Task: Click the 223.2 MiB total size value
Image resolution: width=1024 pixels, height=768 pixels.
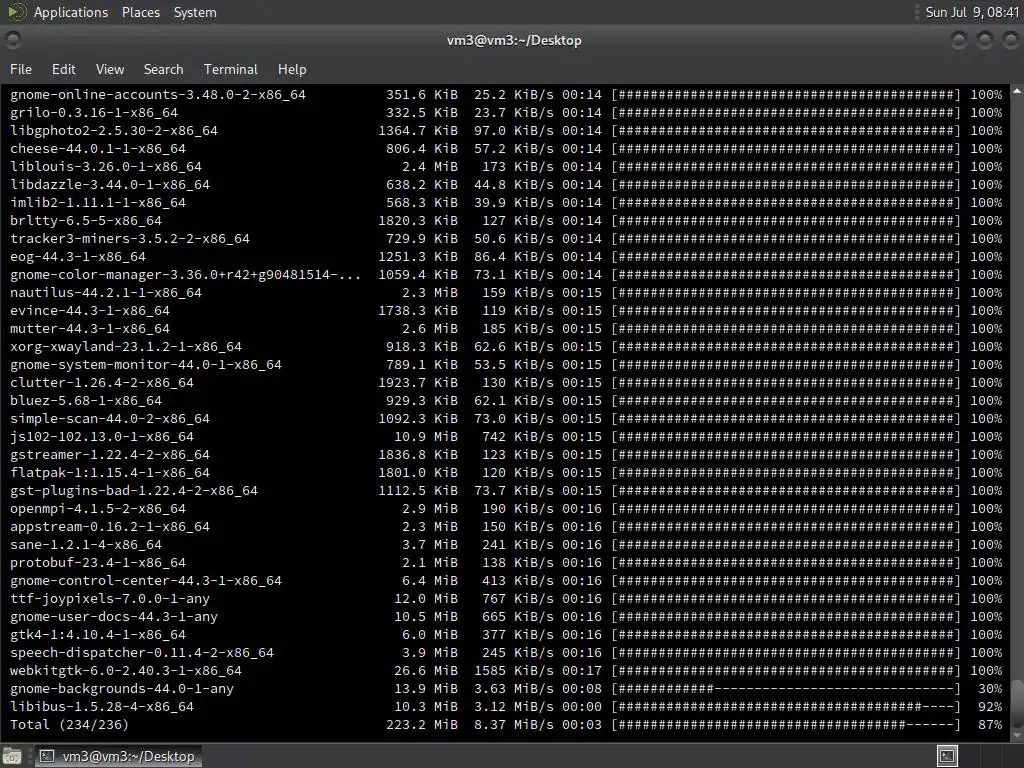Action: coord(422,725)
